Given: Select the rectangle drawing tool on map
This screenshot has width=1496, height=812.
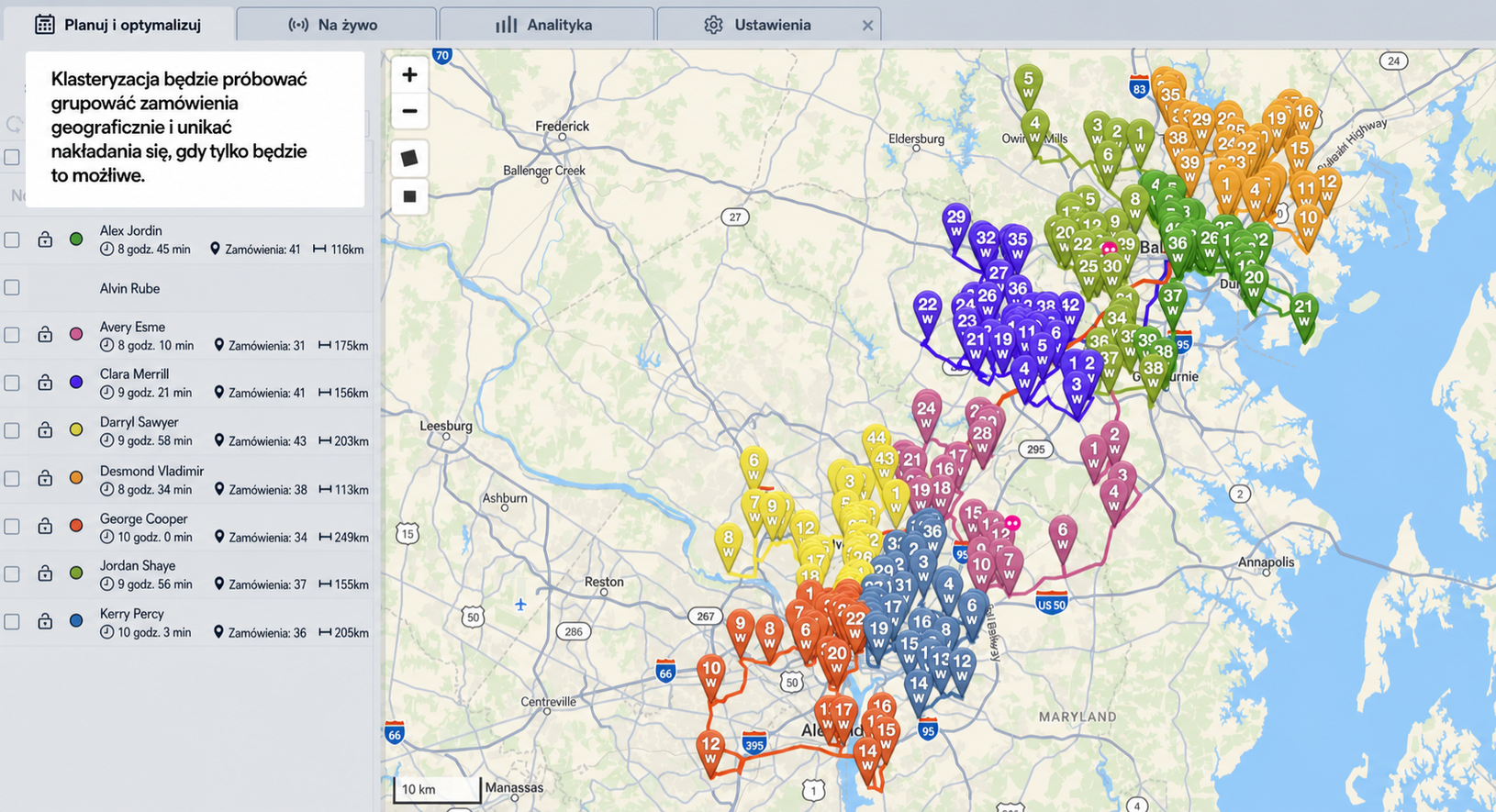Looking at the screenshot, I should 409,196.
